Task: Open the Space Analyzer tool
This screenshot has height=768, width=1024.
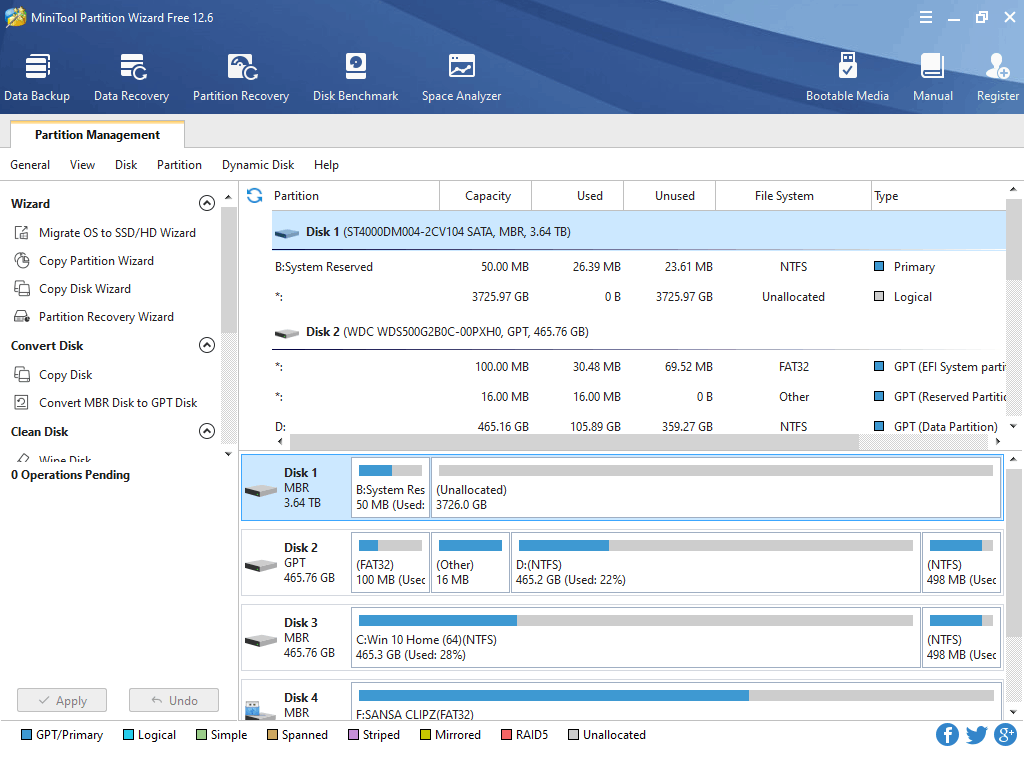Action: point(461,77)
